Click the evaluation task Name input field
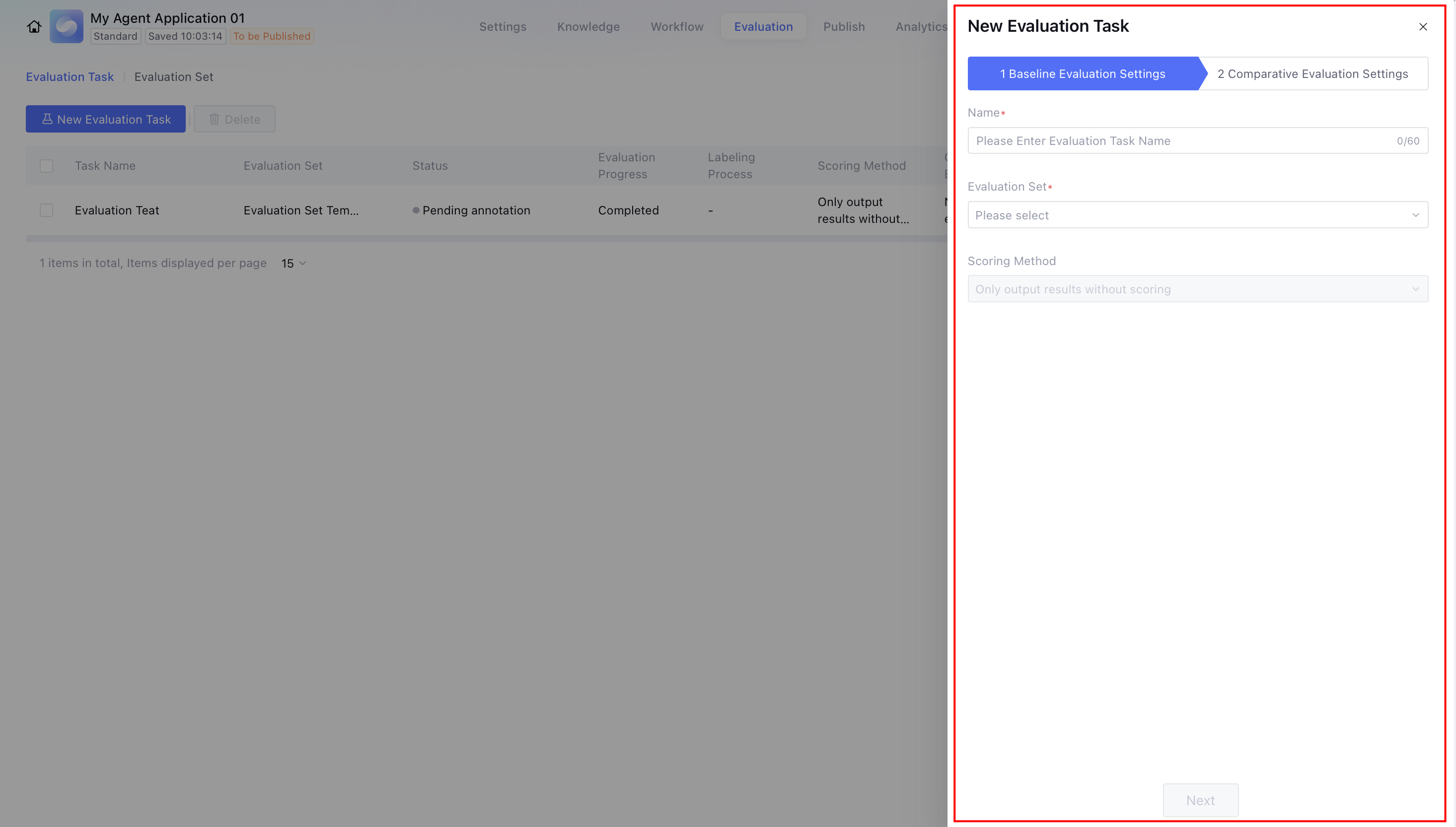The width and height of the screenshot is (1456, 827). [1181, 141]
